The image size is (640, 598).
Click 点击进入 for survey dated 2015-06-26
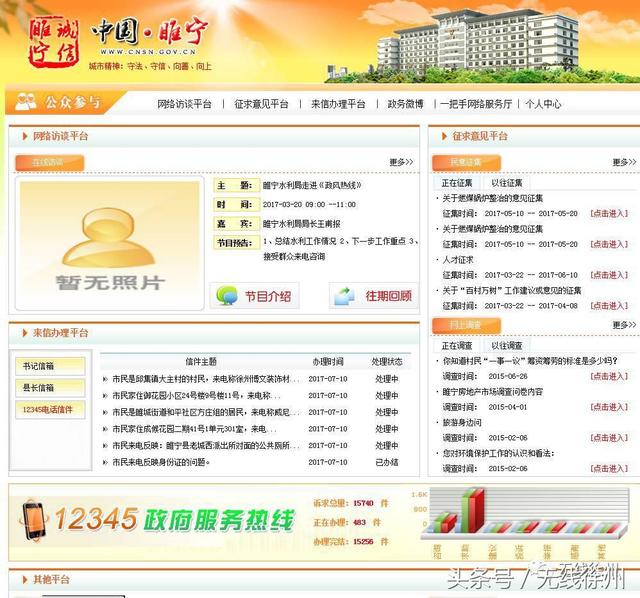pyautogui.click(x=609, y=376)
